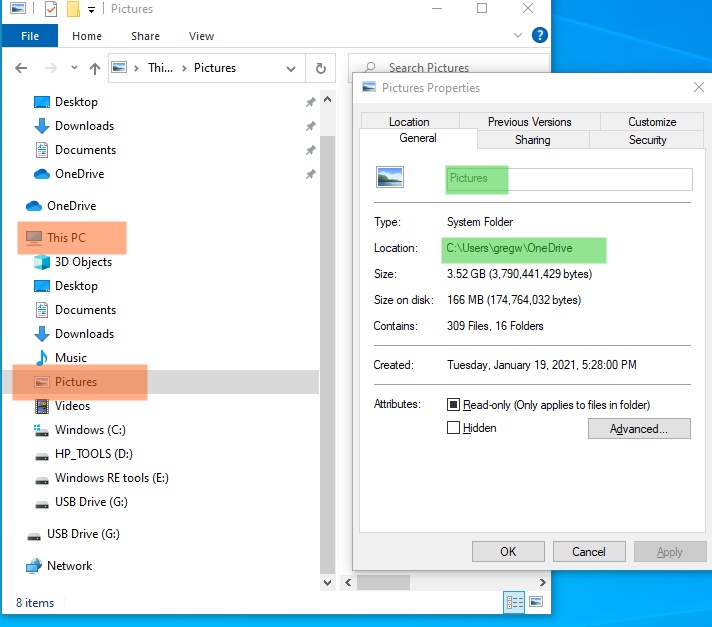Toggle Hidden attribute checkbox

pyautogui.click(x=453, y=428)
